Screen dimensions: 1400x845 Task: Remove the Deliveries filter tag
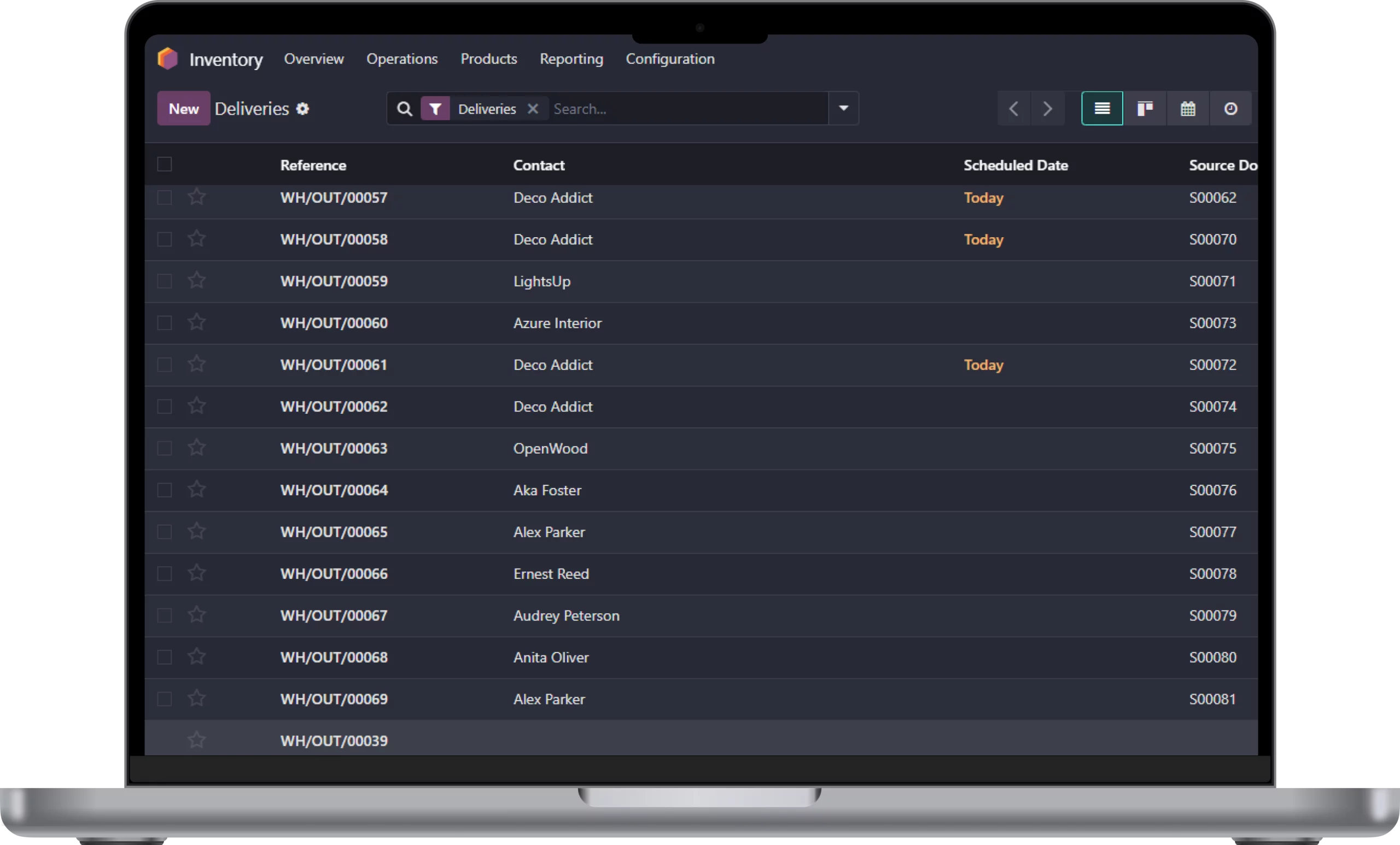tap(533, 108)
